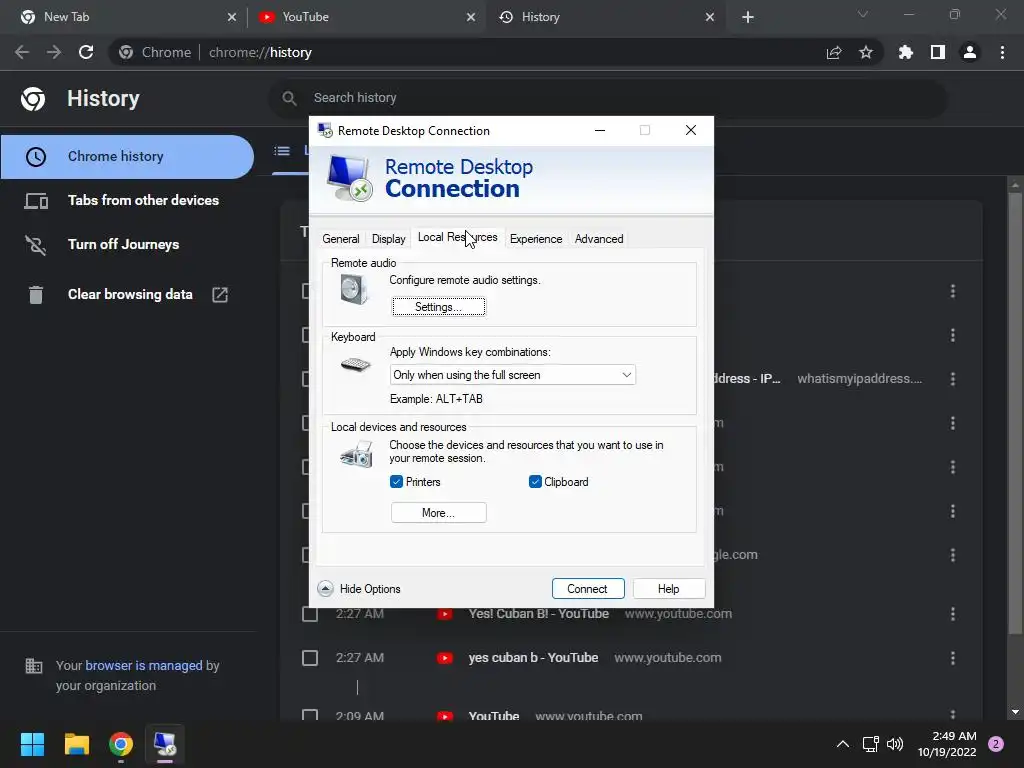The width and height of the screenshot is (1024, 768).
Task: Share this page icon in address bar
Action: tap(834, 52)
